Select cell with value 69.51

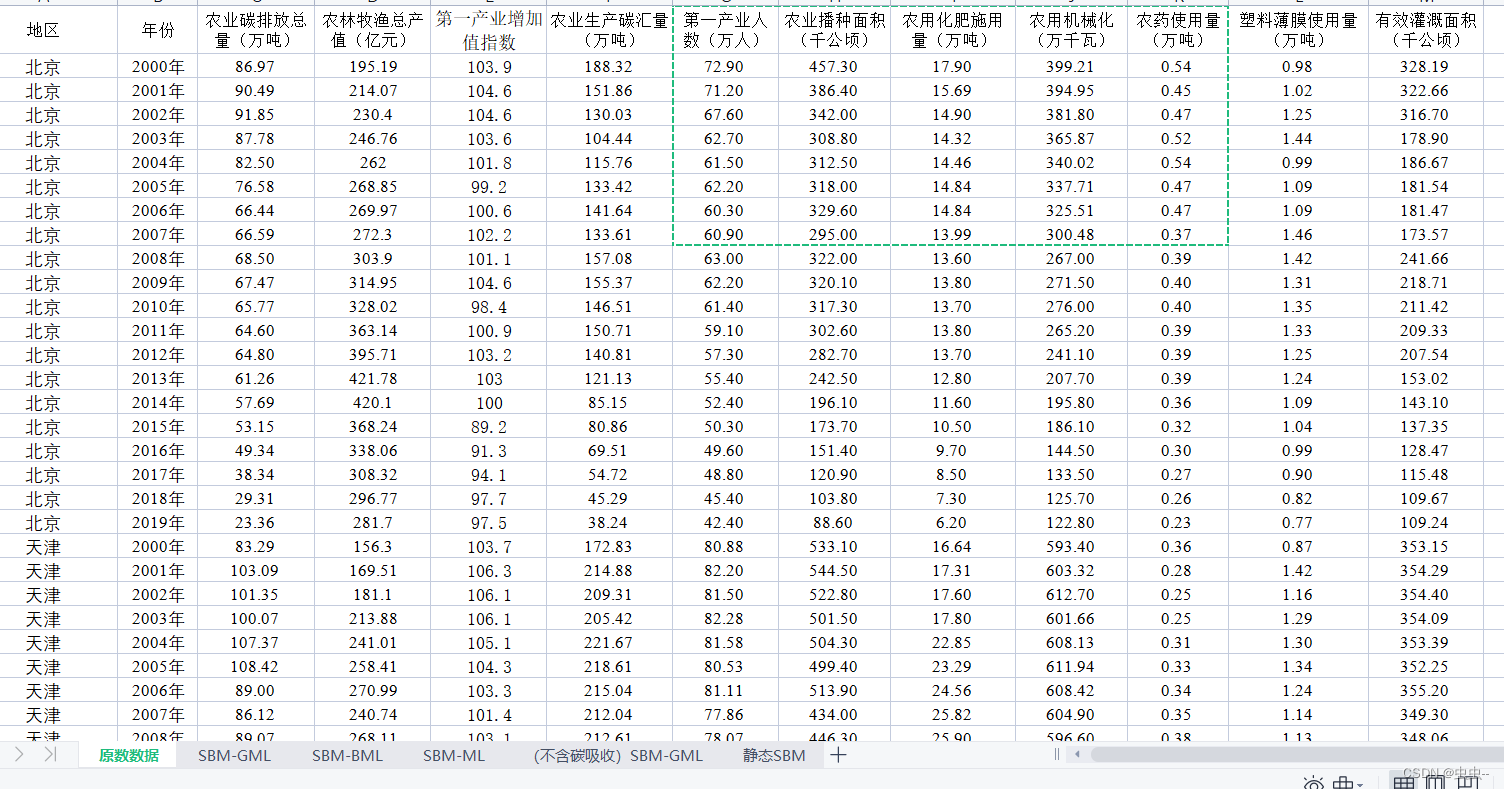point(609,451)
